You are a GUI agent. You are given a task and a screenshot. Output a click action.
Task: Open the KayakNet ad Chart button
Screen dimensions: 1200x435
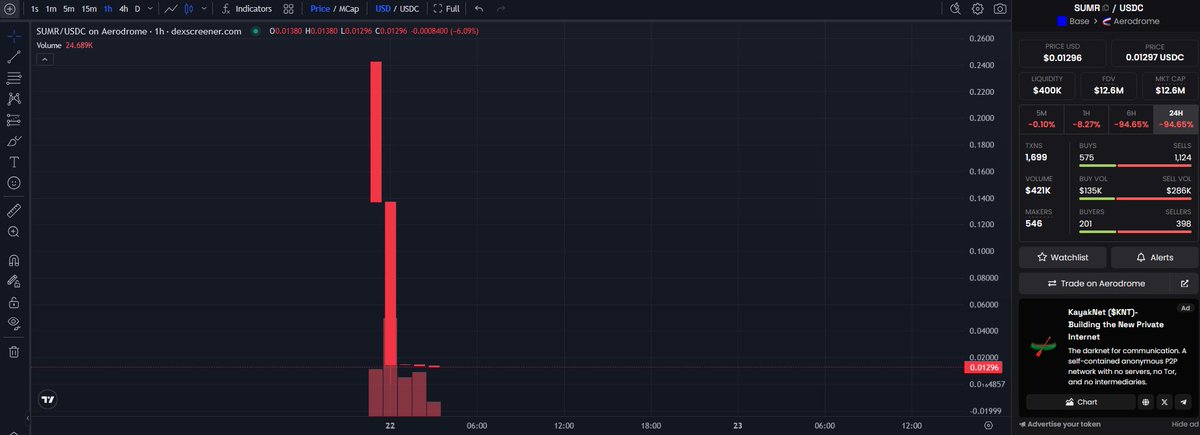coord(1081,402)
